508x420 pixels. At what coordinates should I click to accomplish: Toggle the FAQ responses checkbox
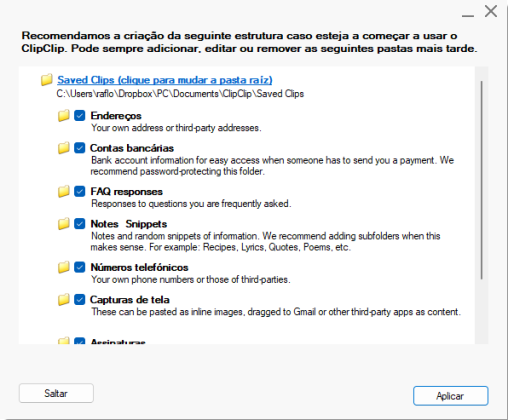[80, 191]
